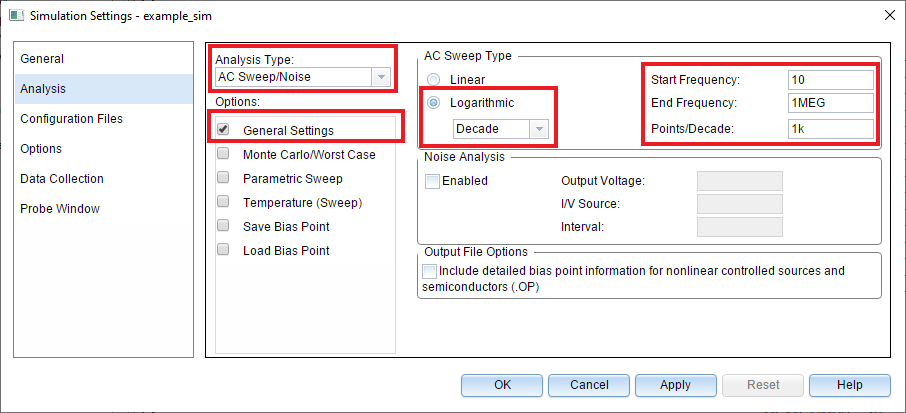
Task: Check the Parametric Sweep option
Action: coord(224,179)
